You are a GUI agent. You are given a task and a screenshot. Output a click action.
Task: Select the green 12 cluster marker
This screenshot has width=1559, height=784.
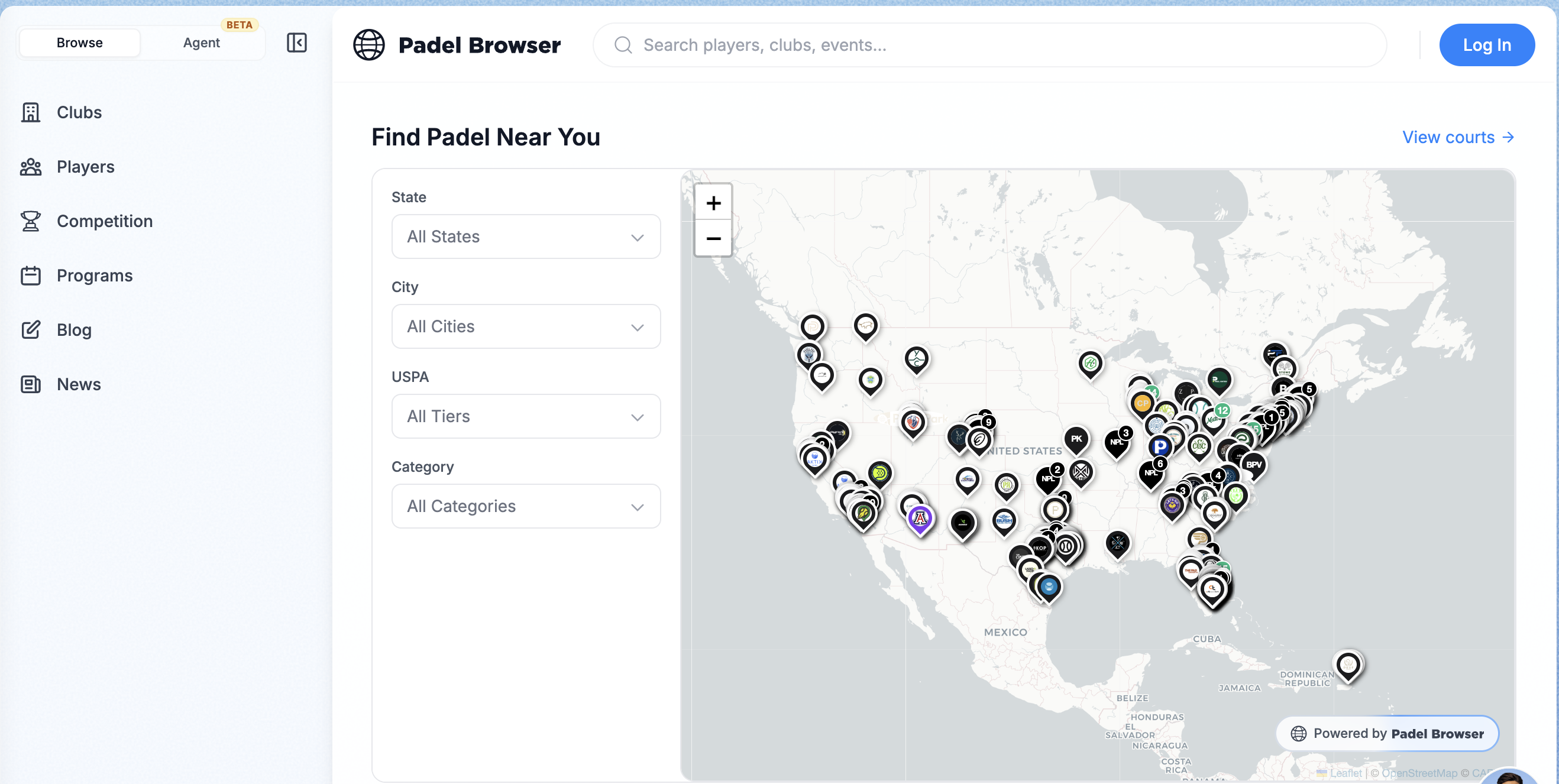(1222, 411)
